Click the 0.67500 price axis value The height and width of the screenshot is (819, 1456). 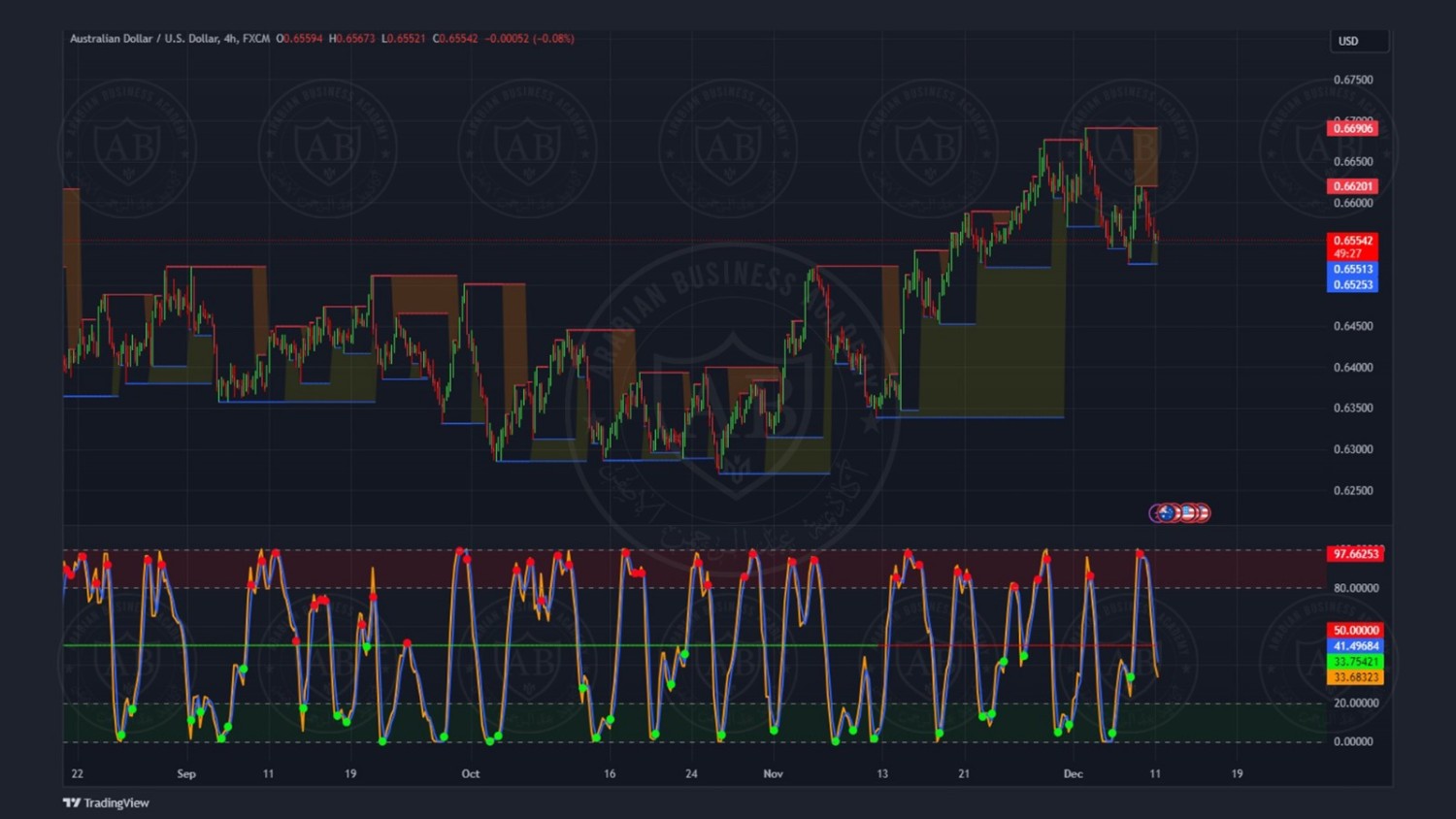point(1353,80)
